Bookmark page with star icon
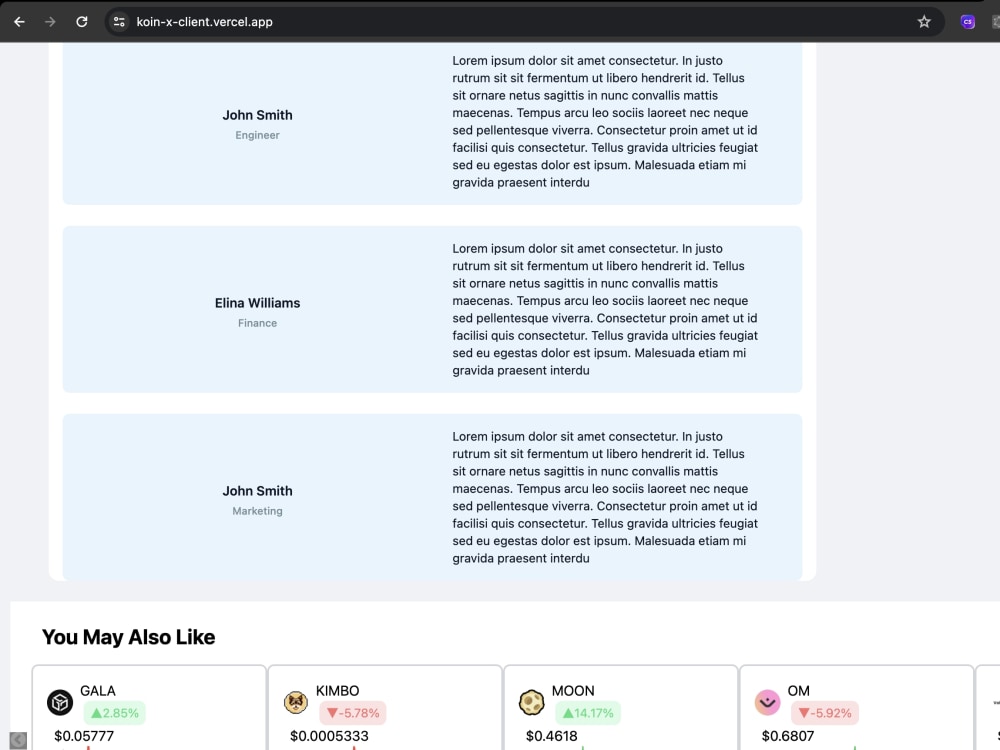 pos(924,22)
